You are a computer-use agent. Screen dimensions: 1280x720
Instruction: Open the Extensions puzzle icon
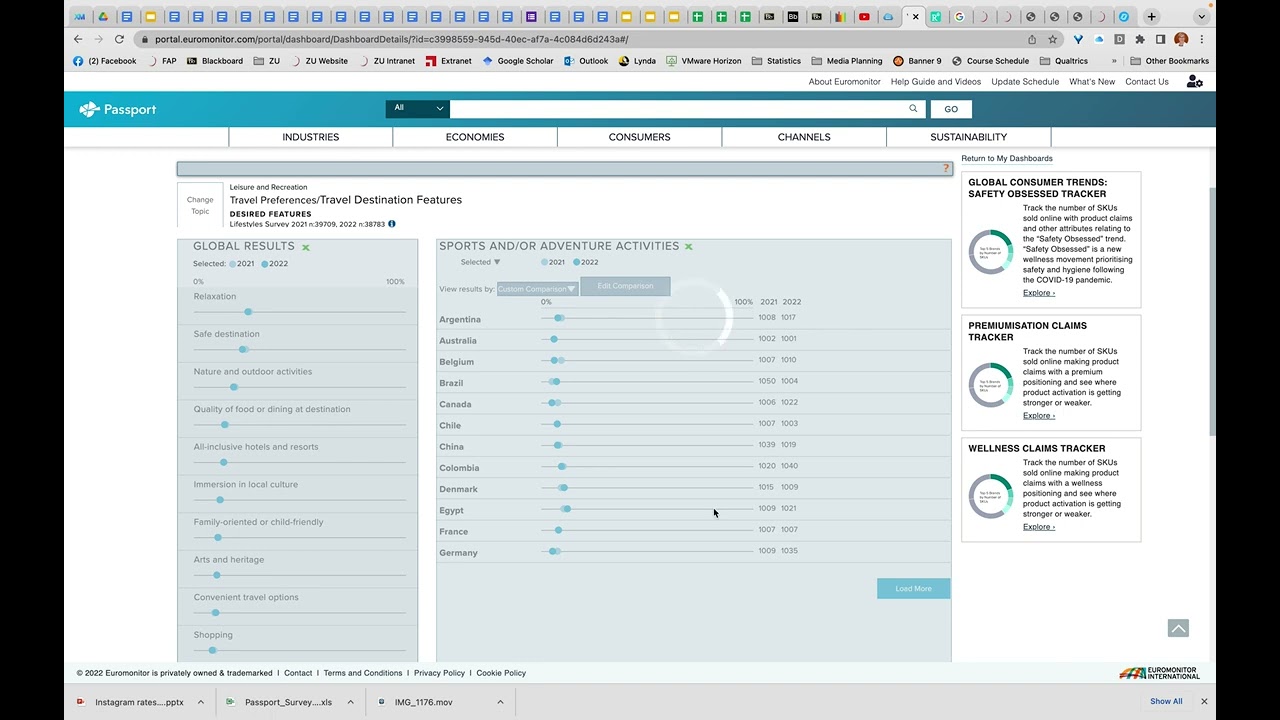pyautogui.click(x=1140, y=39)
